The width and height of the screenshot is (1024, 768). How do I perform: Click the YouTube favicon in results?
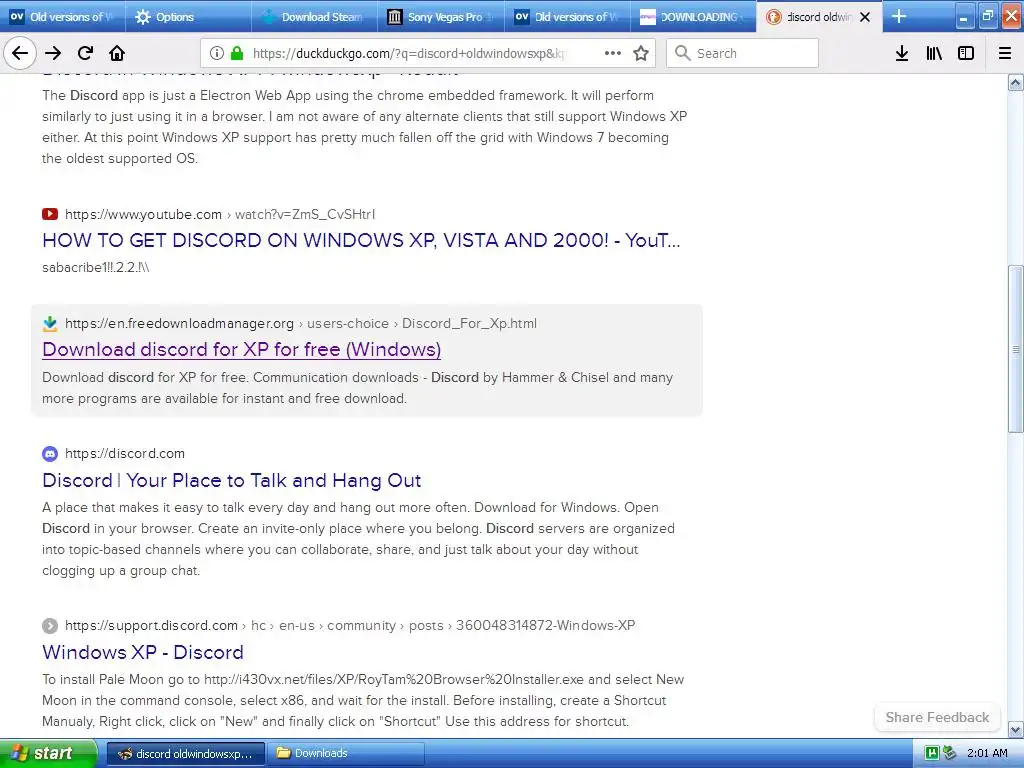click(x=50, y=214)
